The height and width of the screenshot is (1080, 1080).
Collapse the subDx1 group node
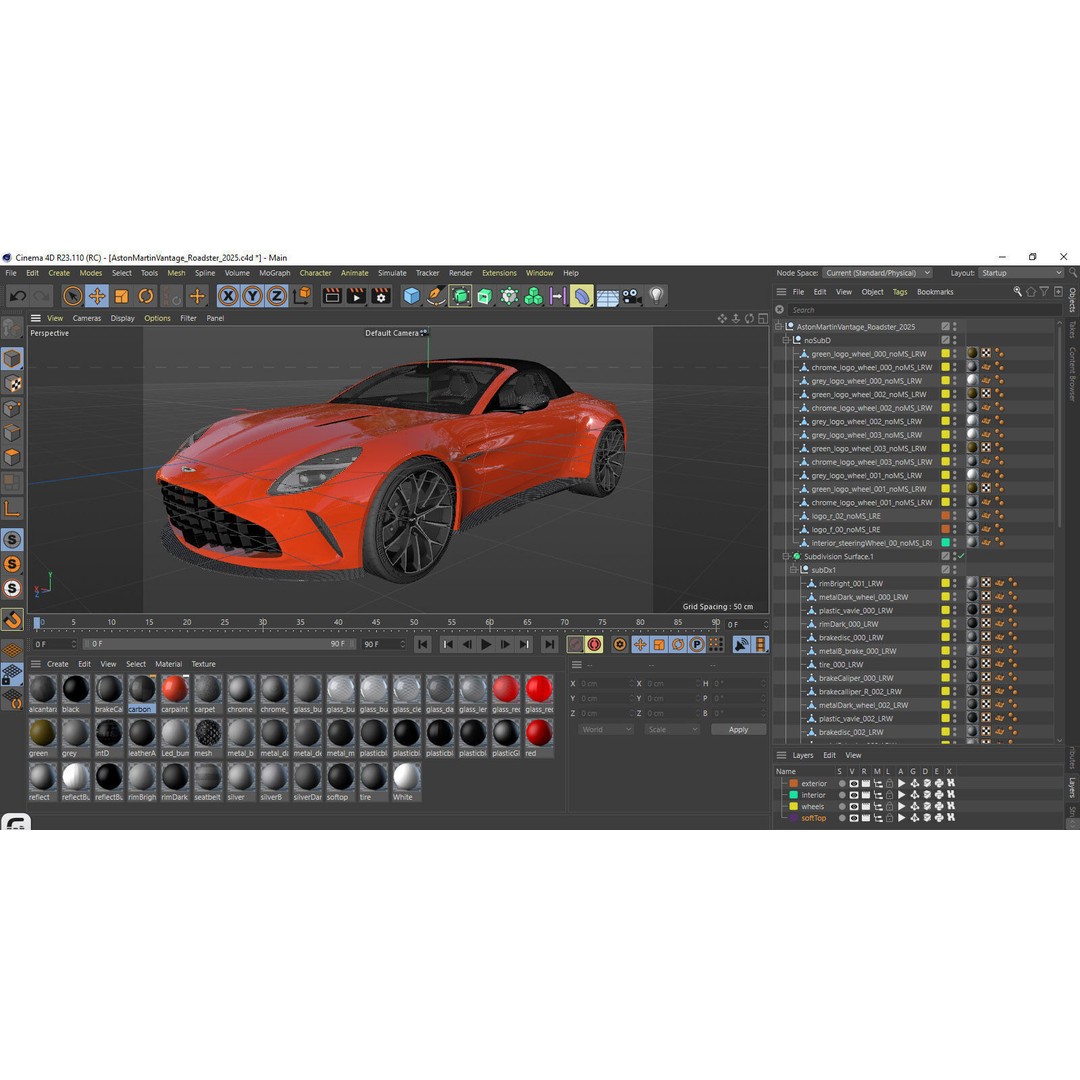click(x=793, y=570)
